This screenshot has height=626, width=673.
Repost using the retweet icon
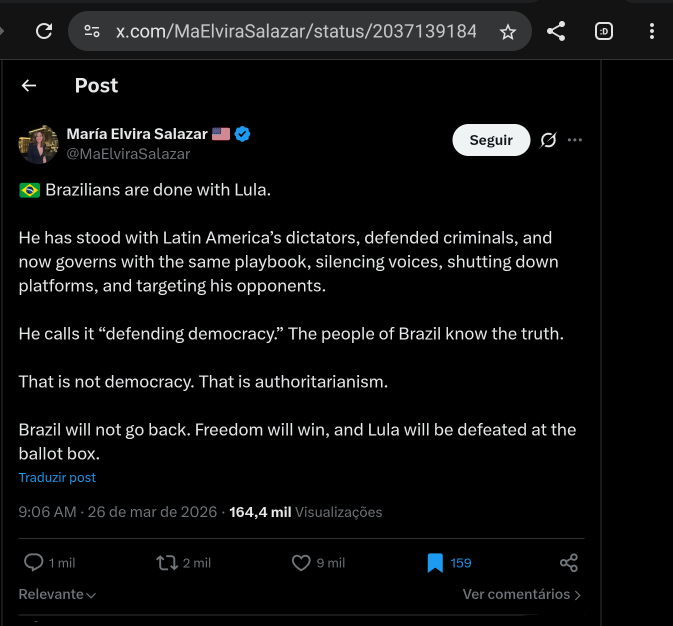(167, 563)
